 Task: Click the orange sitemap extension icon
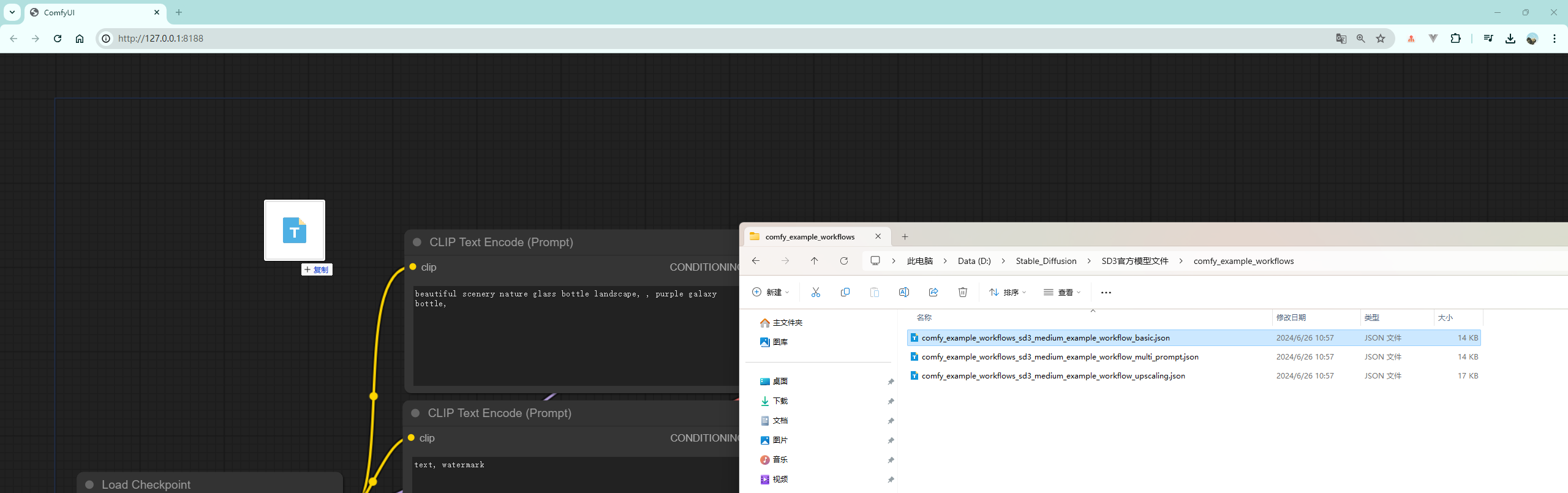coord(1411,39)
